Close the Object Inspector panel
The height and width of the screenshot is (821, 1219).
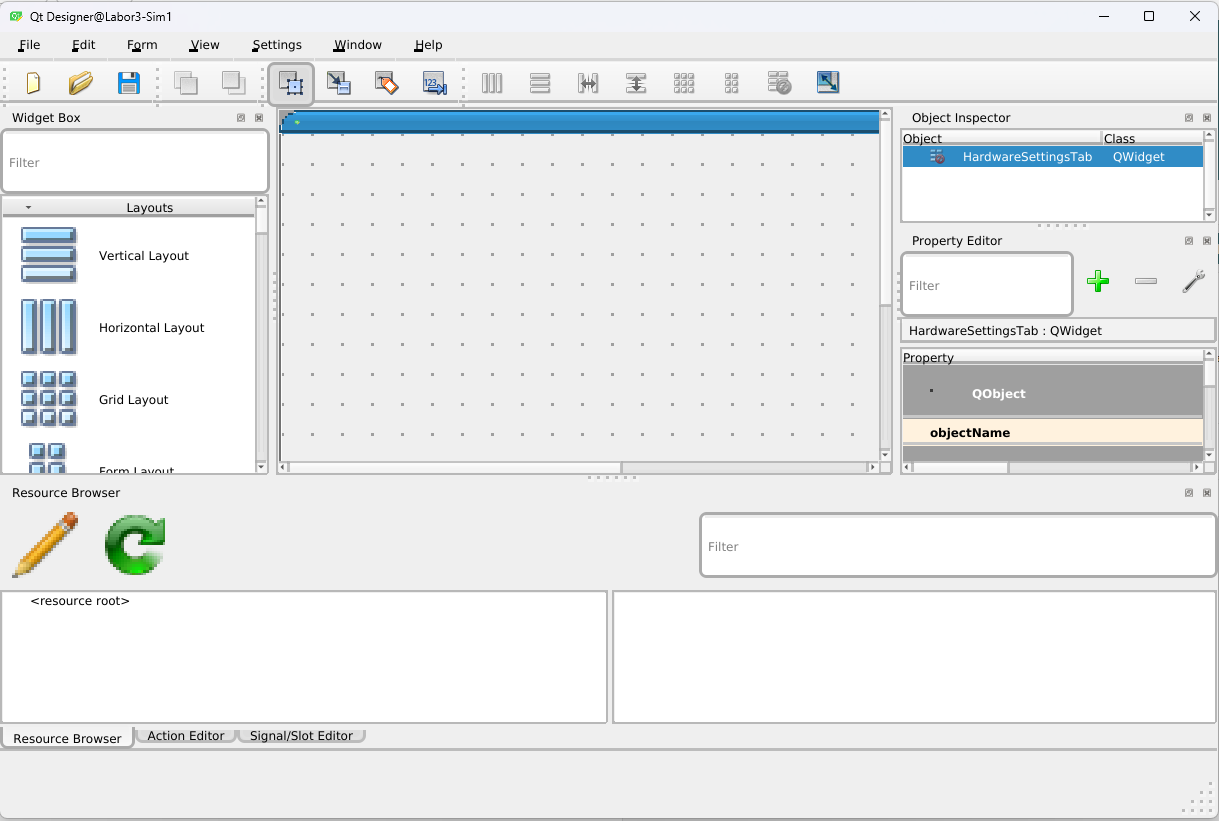pos(1207,118)
